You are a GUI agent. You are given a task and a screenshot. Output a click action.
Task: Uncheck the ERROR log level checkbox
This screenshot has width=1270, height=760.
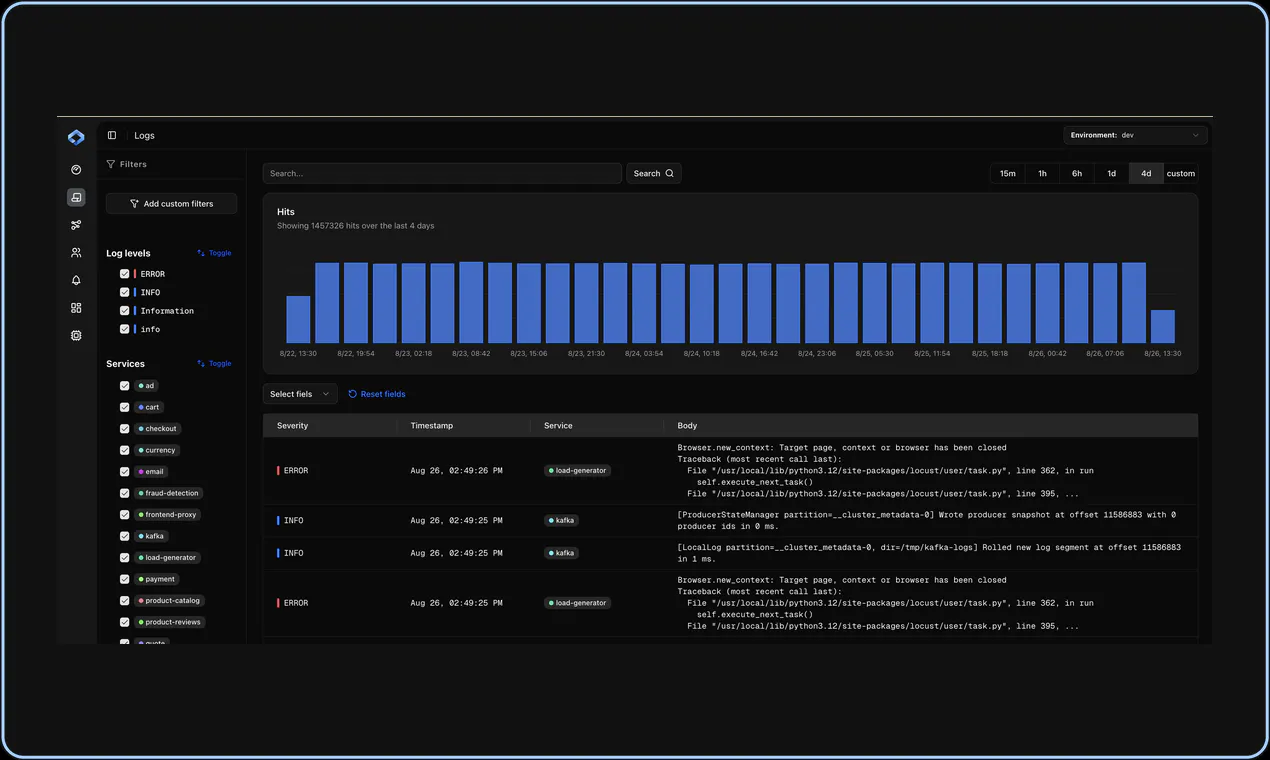click(124, 274)
